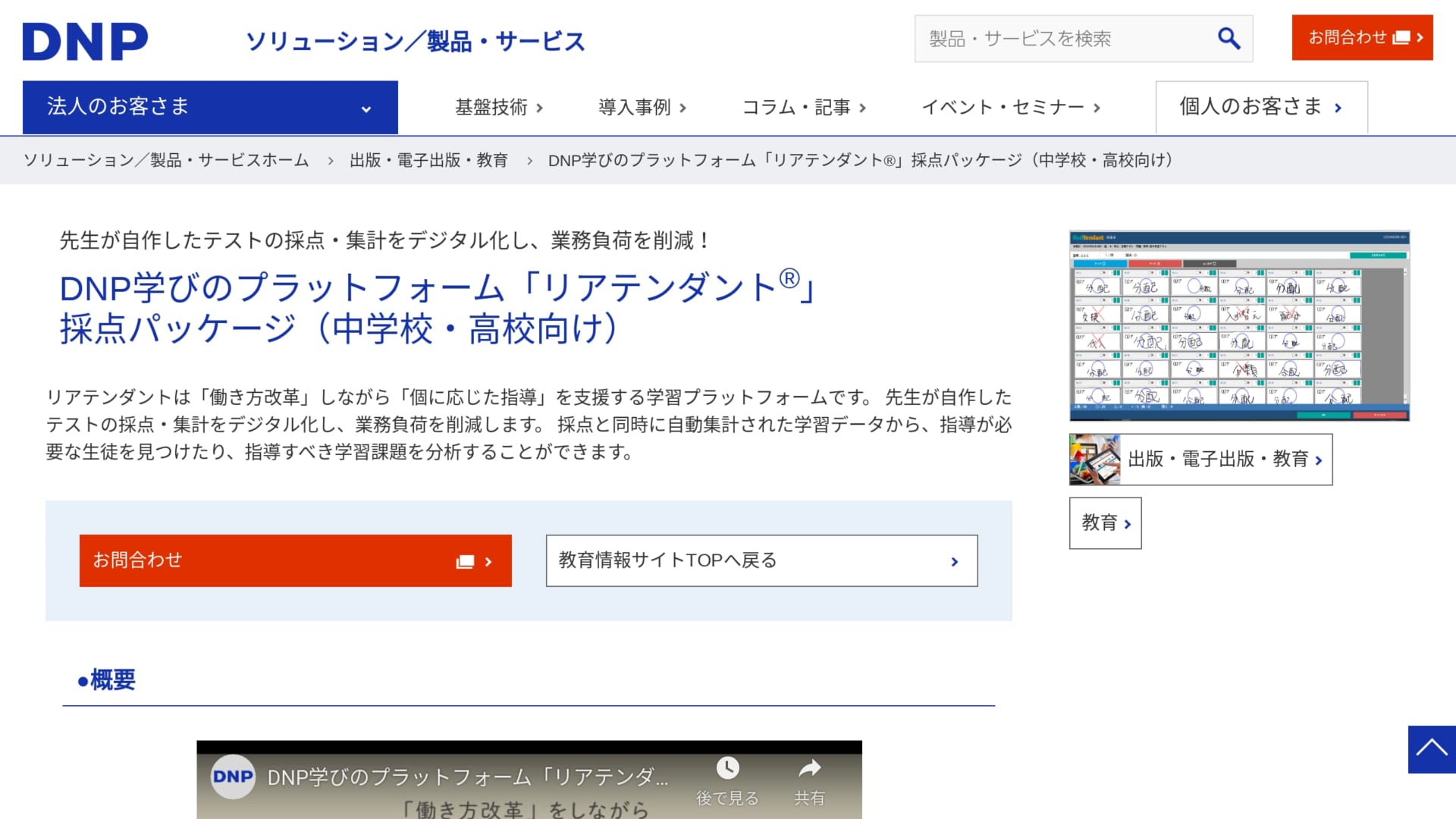
Task: Open the grading screen screenshot thumbnail
Action: (x=1239, y=326)
